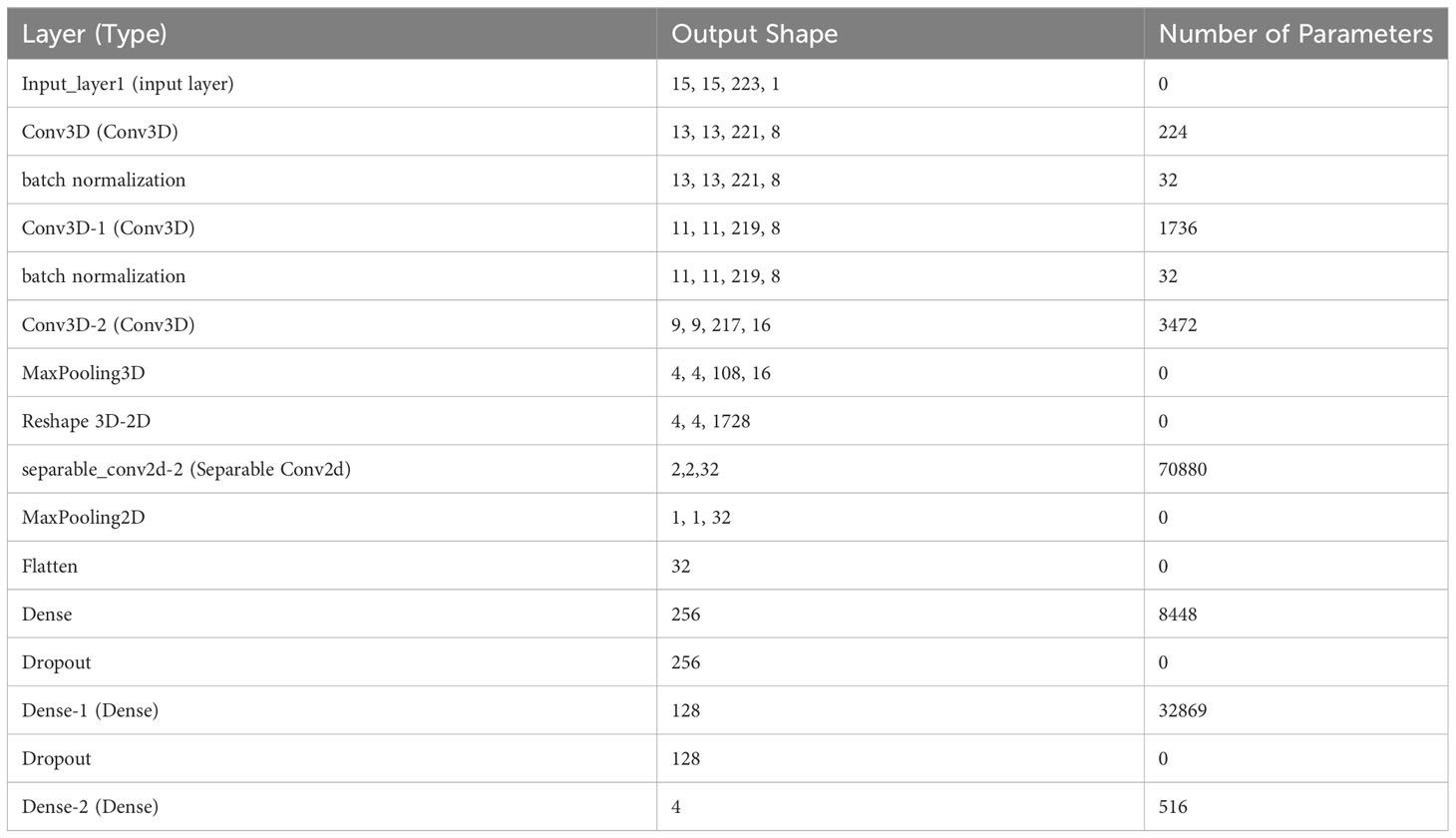The height and width of the screenshot is (838, 1456).
Task: Select the 70880 parameter value
Action: click(1183, 469)
